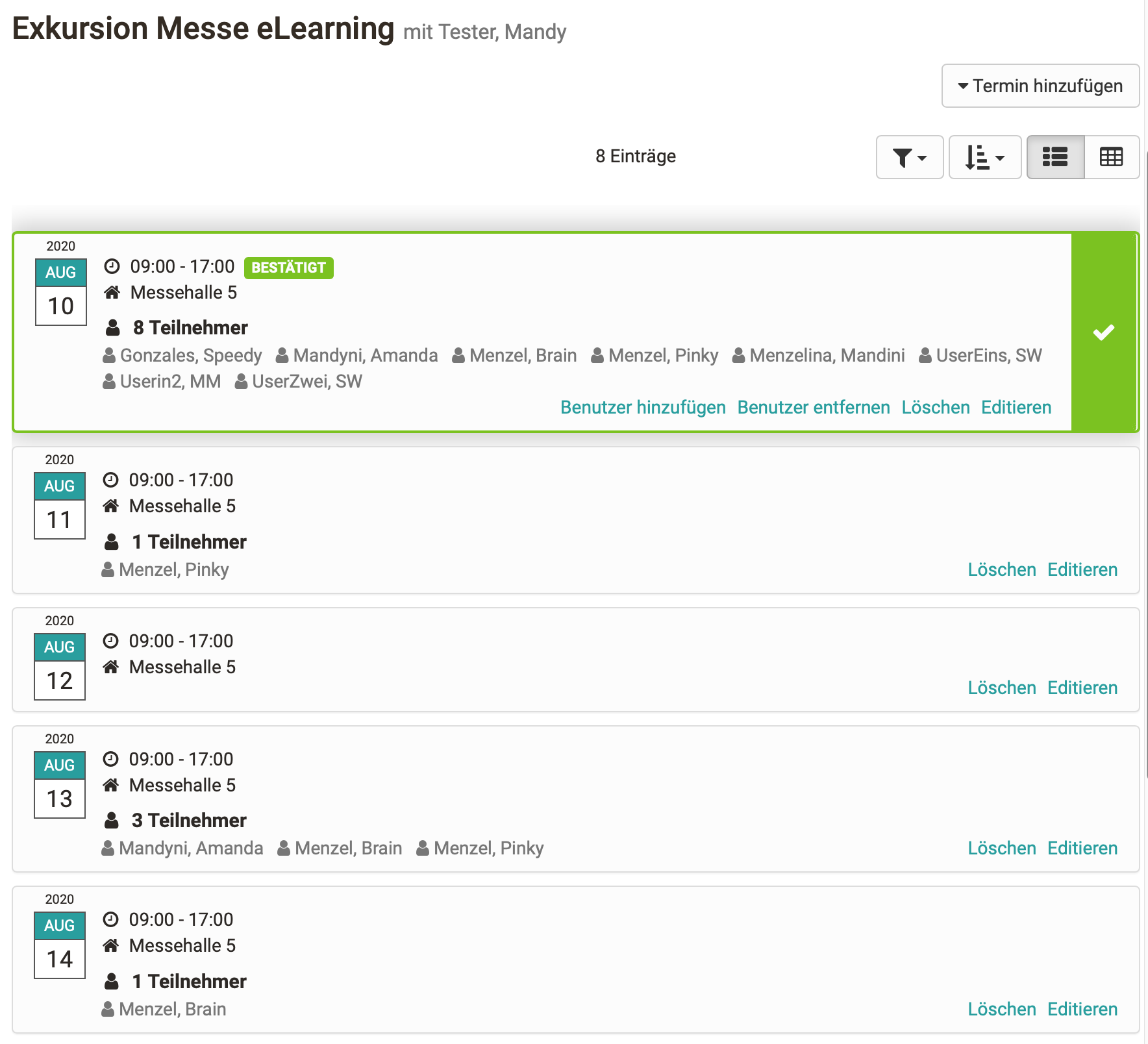Image resolution: width=1148 pixels, height=1044 pixels.
Task: Click the Aug 10 calendar date icon
Action: click(x=61, y=292)
